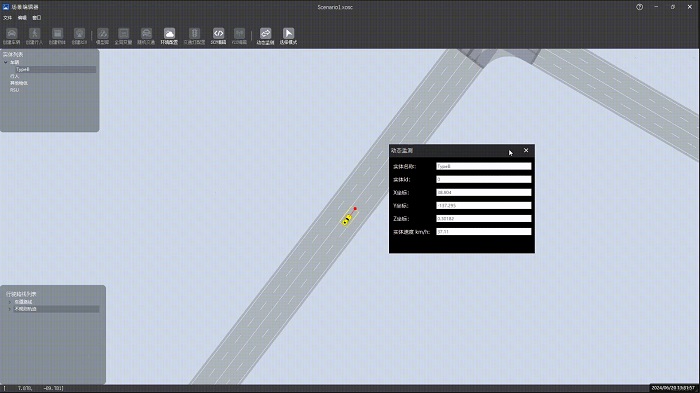This screenshot has width=700, height=393.
Task: Select the RSU category in entity list
Action: coord(15,90)
